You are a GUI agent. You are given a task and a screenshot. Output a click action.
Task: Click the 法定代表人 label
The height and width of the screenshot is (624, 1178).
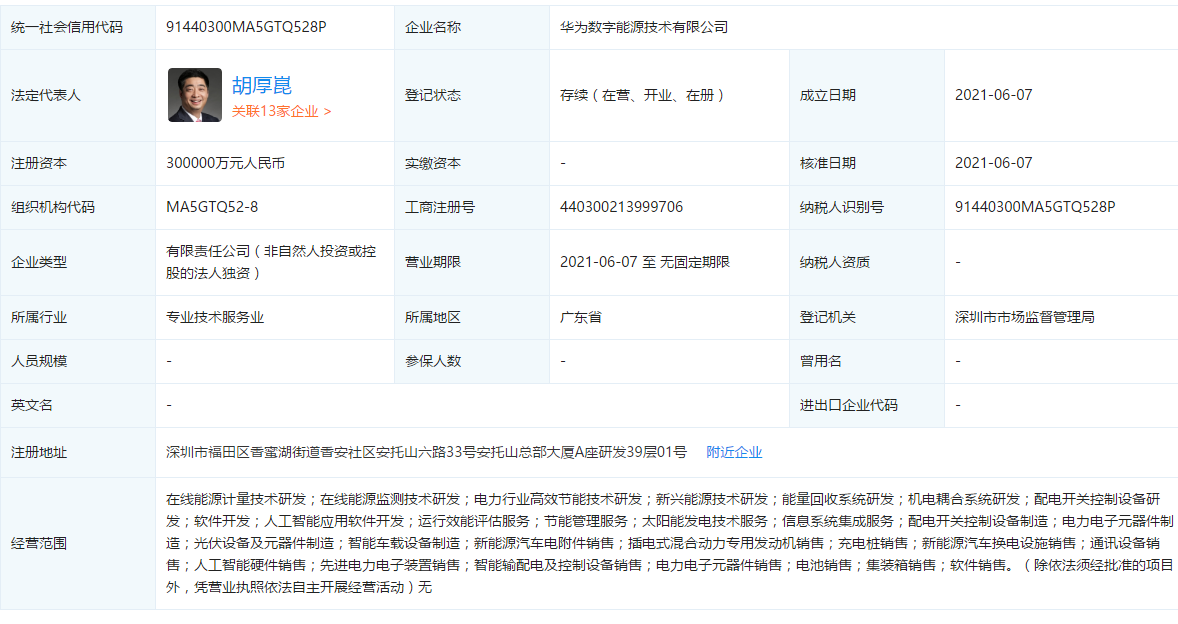[46, 95]
